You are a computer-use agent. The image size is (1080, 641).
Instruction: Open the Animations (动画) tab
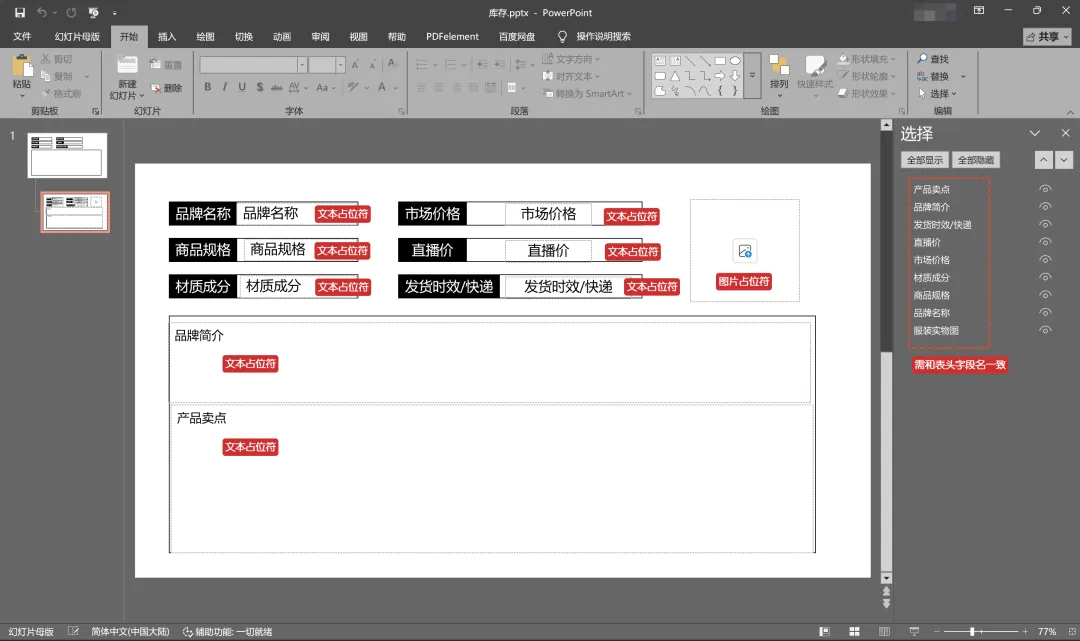282,36
